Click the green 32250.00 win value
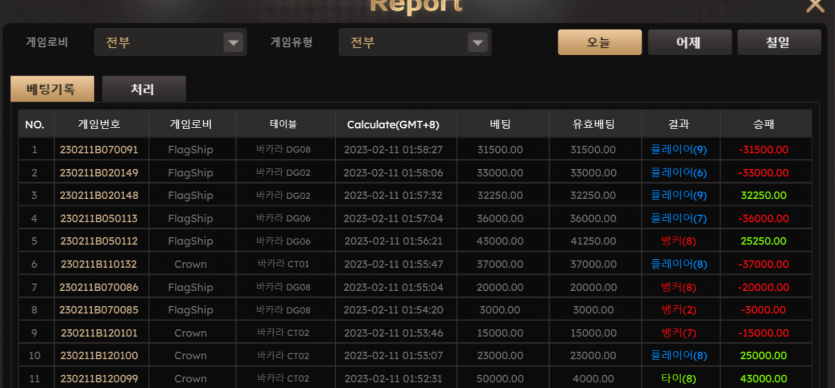 [x=764, y=196]
